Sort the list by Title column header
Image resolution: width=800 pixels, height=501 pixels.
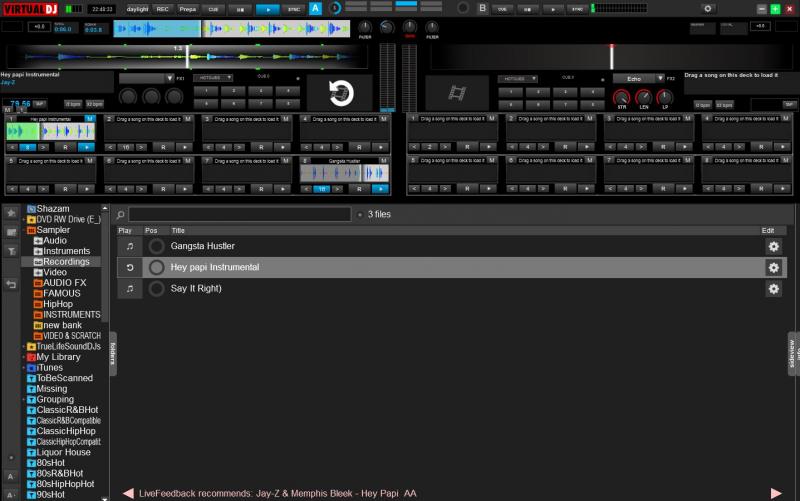178,231
